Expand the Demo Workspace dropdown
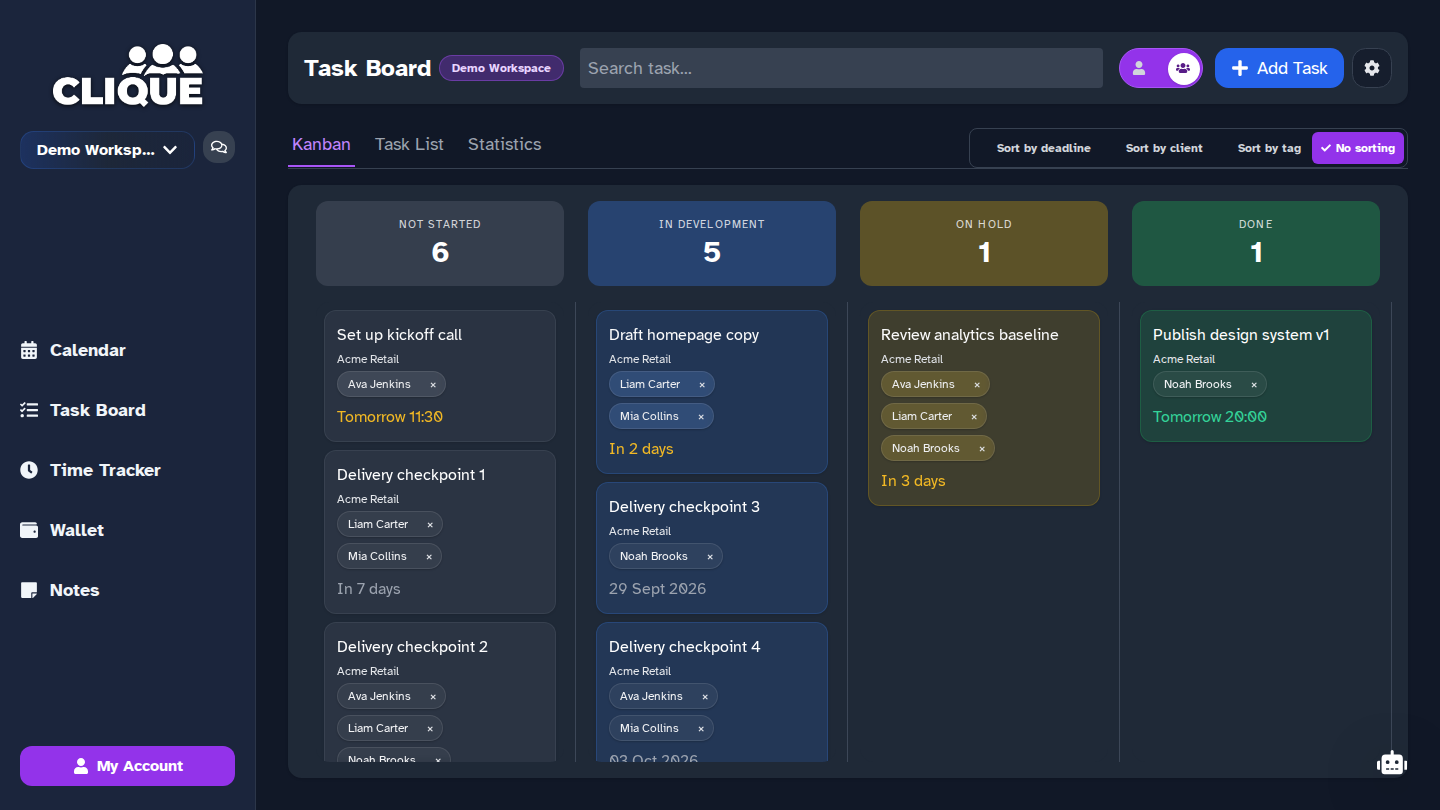This screenshot has height=810, width=1440. click(x=107, y=150)
